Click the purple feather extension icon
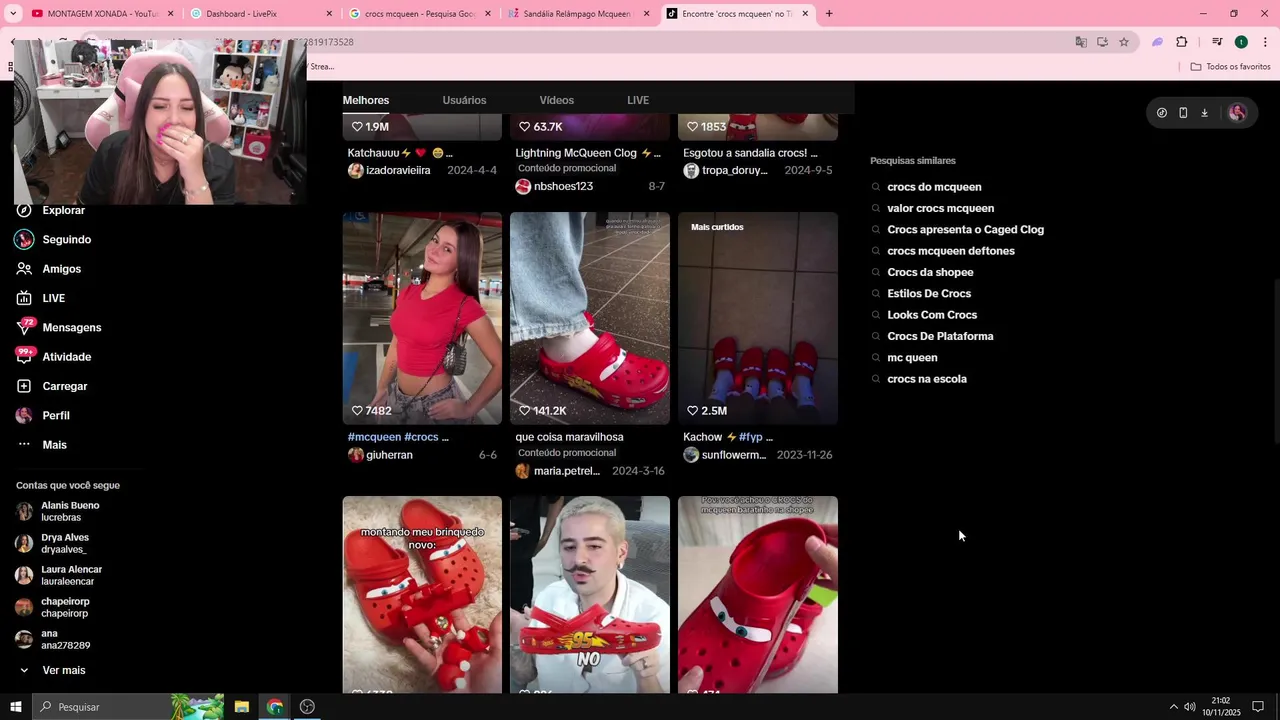The image size is (1280, 720). coord(1157,42)
